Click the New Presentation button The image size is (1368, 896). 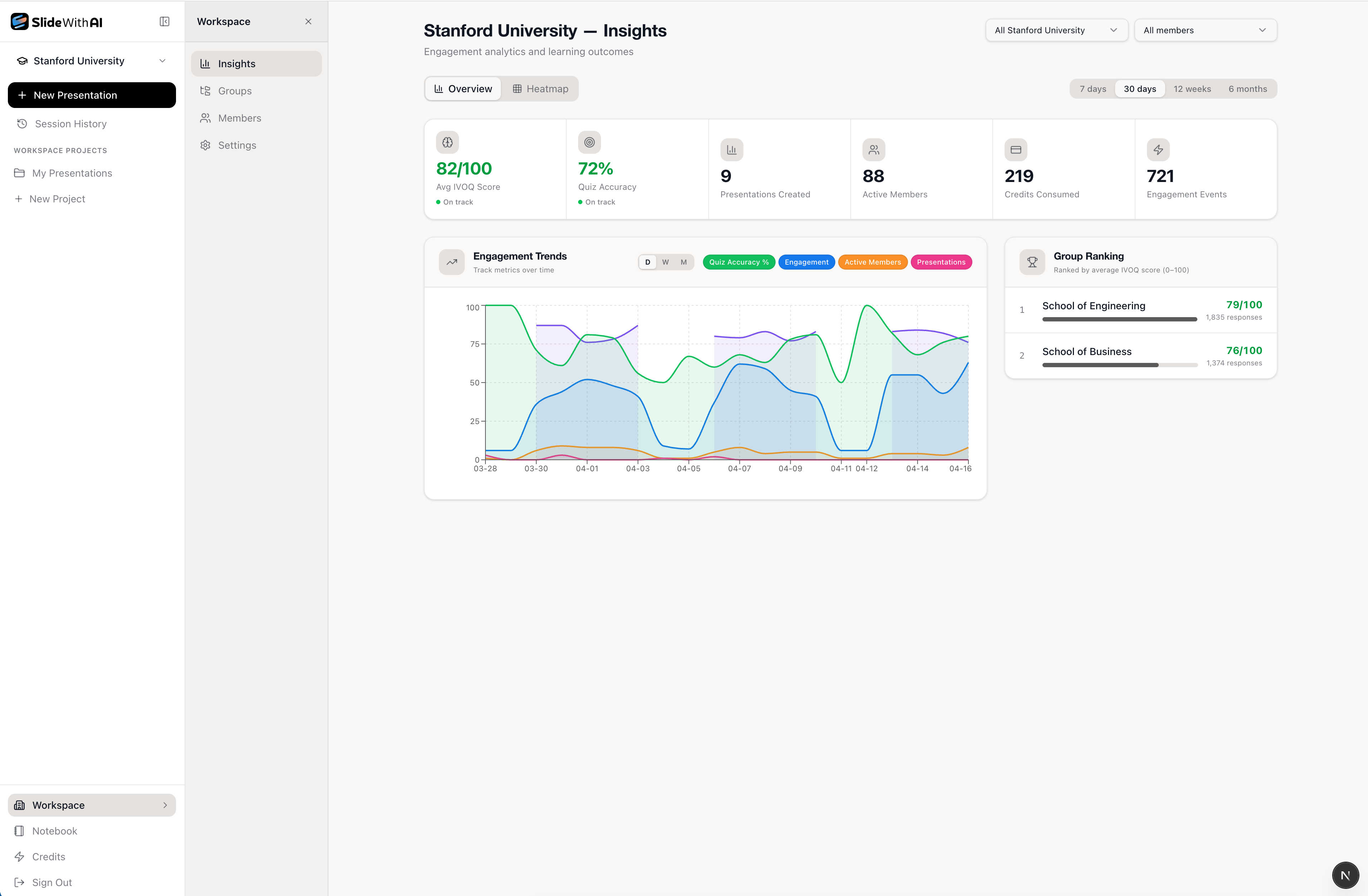click(92, 95)
